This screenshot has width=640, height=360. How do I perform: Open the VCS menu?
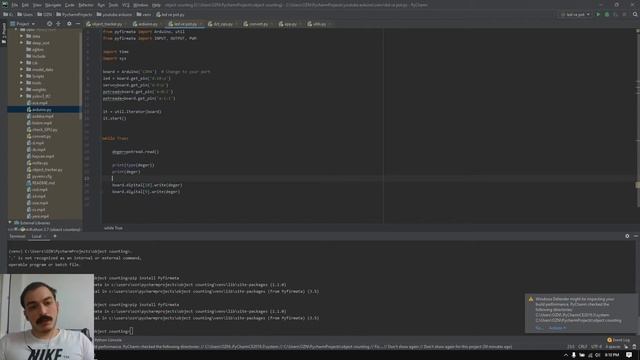pyautogui.click(x=126, y=5)
